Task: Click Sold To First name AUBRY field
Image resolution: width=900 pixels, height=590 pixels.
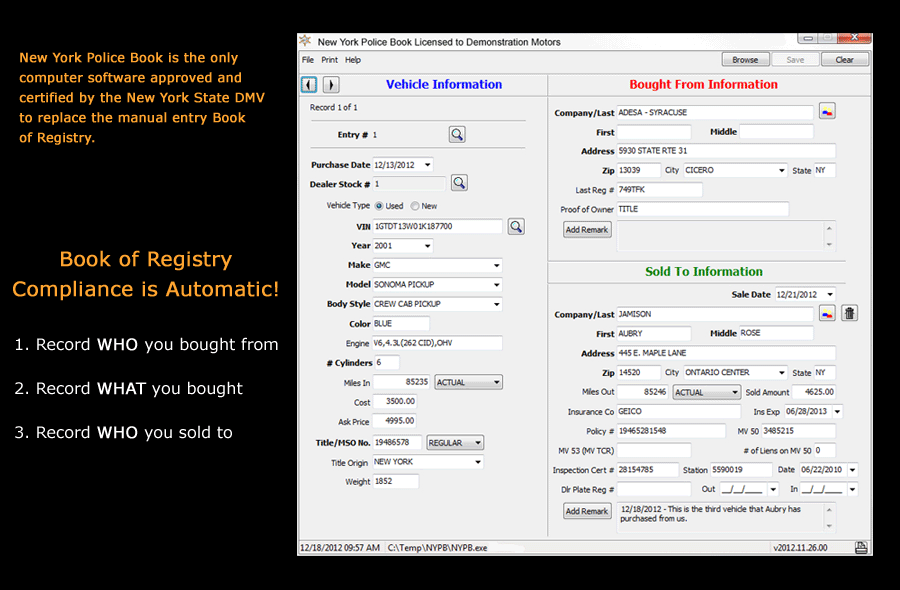Action: [654, 333]
